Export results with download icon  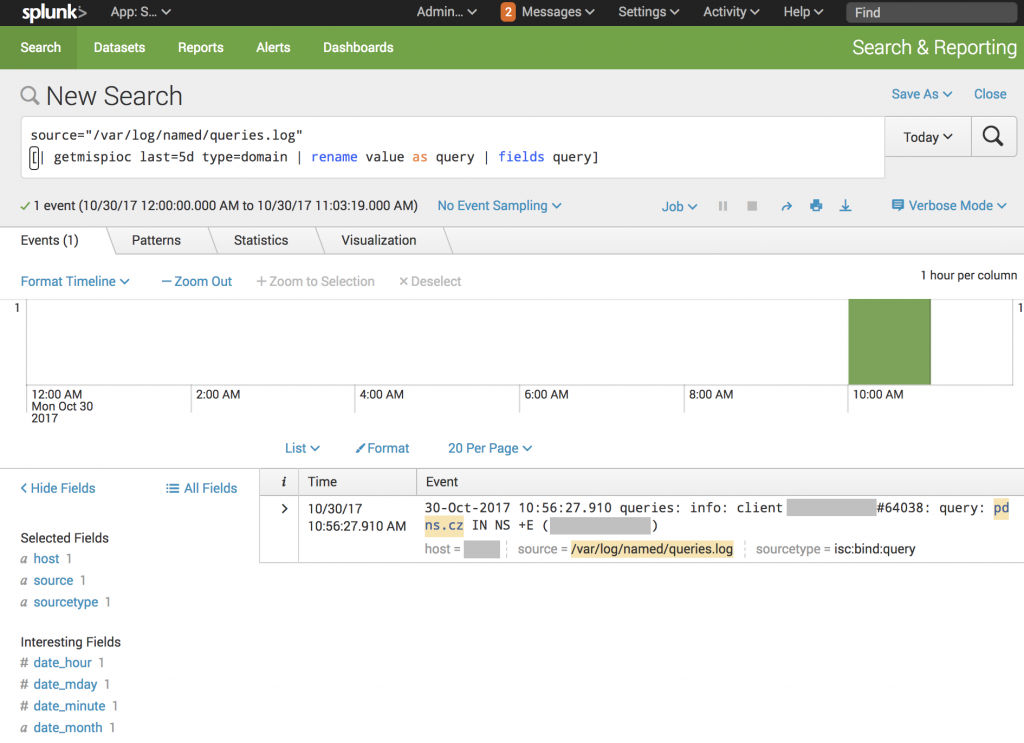coord(845,206)
